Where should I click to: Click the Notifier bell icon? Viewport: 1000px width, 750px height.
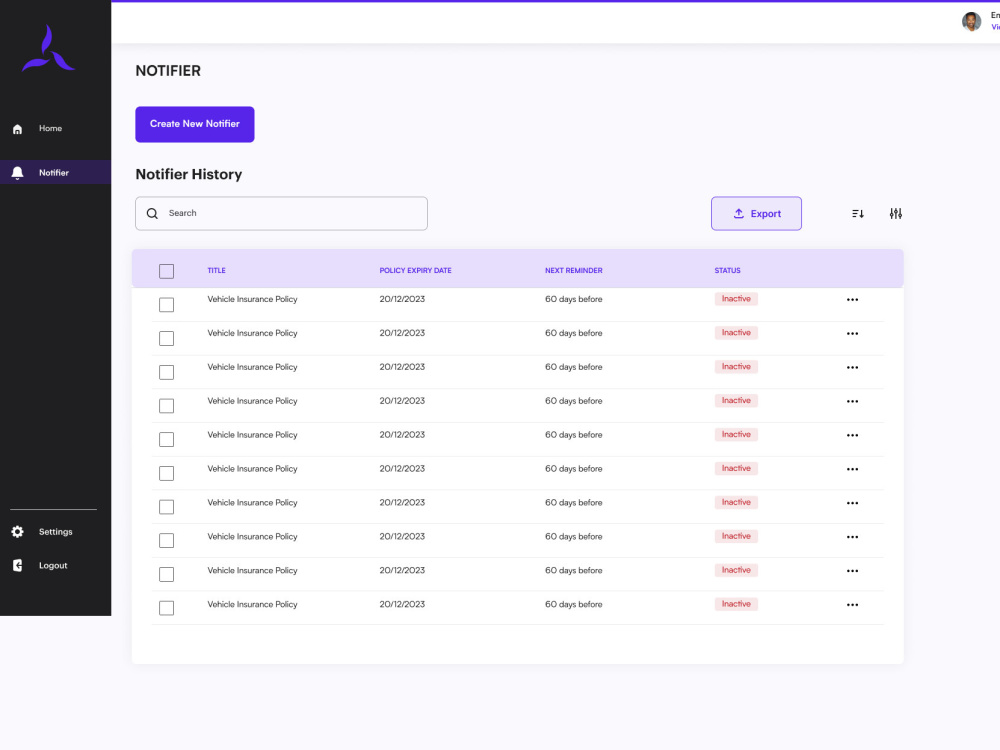point(17,173)
